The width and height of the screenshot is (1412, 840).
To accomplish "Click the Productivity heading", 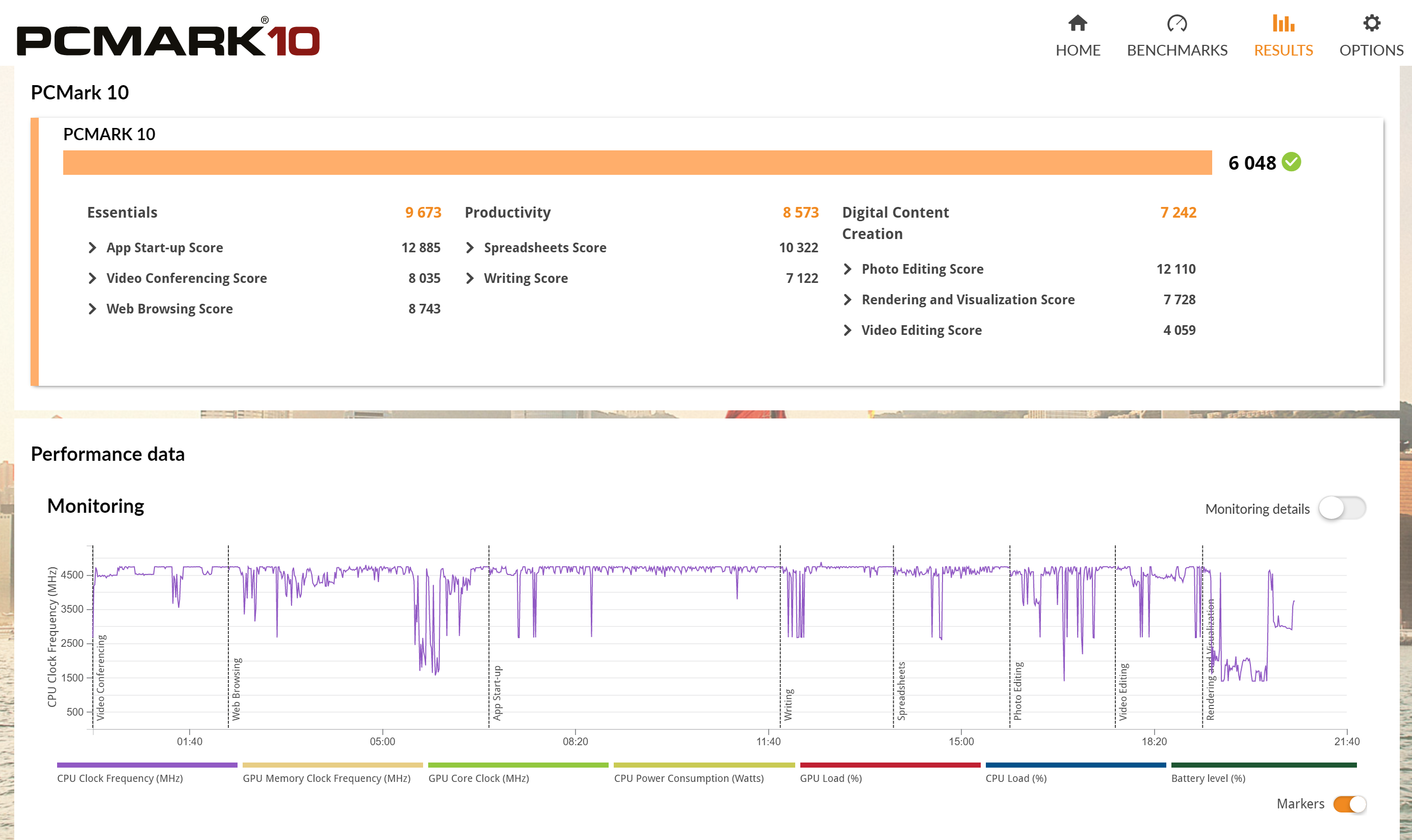I will [508, 212].
